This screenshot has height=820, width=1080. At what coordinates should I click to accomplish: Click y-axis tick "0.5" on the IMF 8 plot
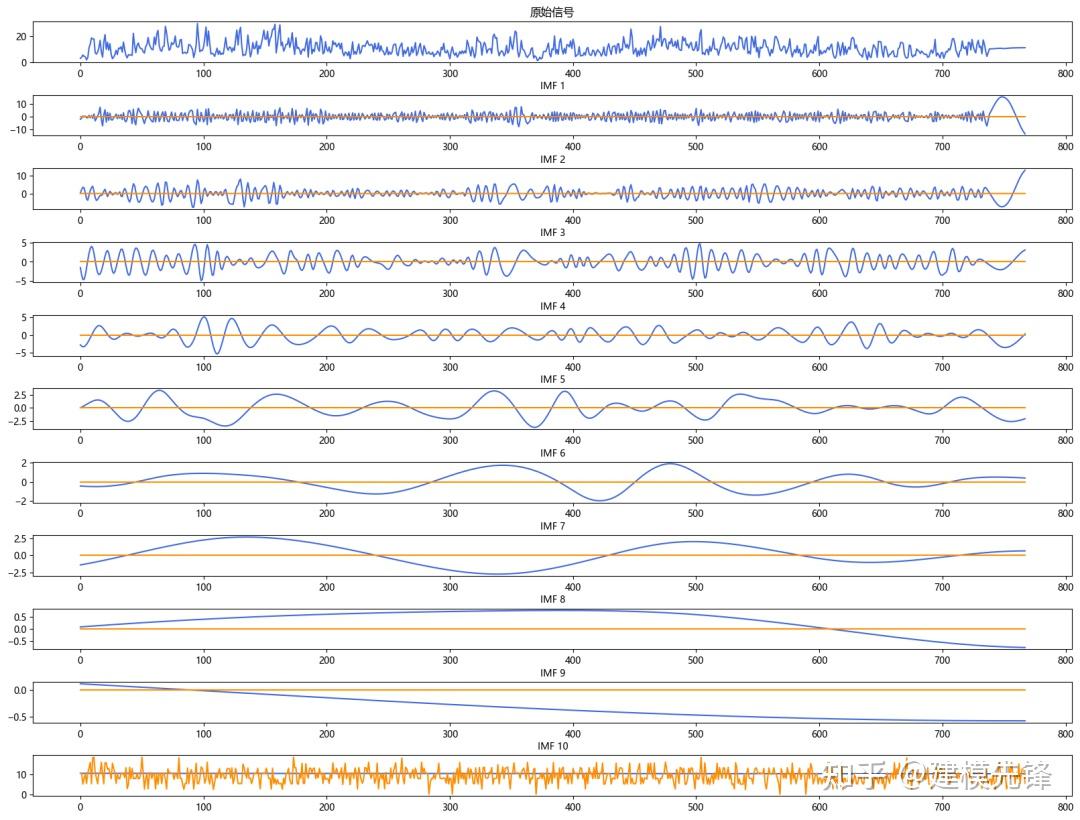(x=21, y=617)
